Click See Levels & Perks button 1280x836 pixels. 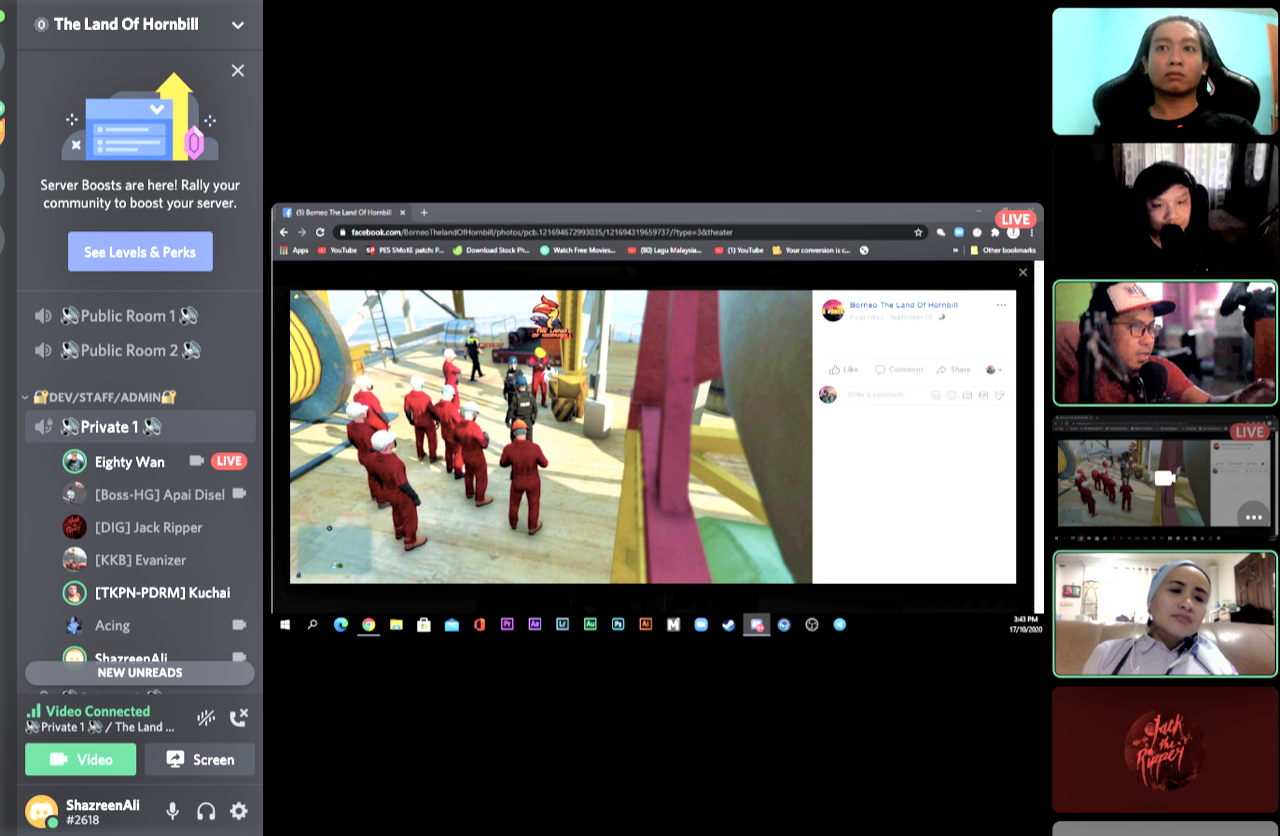point(140,252)
